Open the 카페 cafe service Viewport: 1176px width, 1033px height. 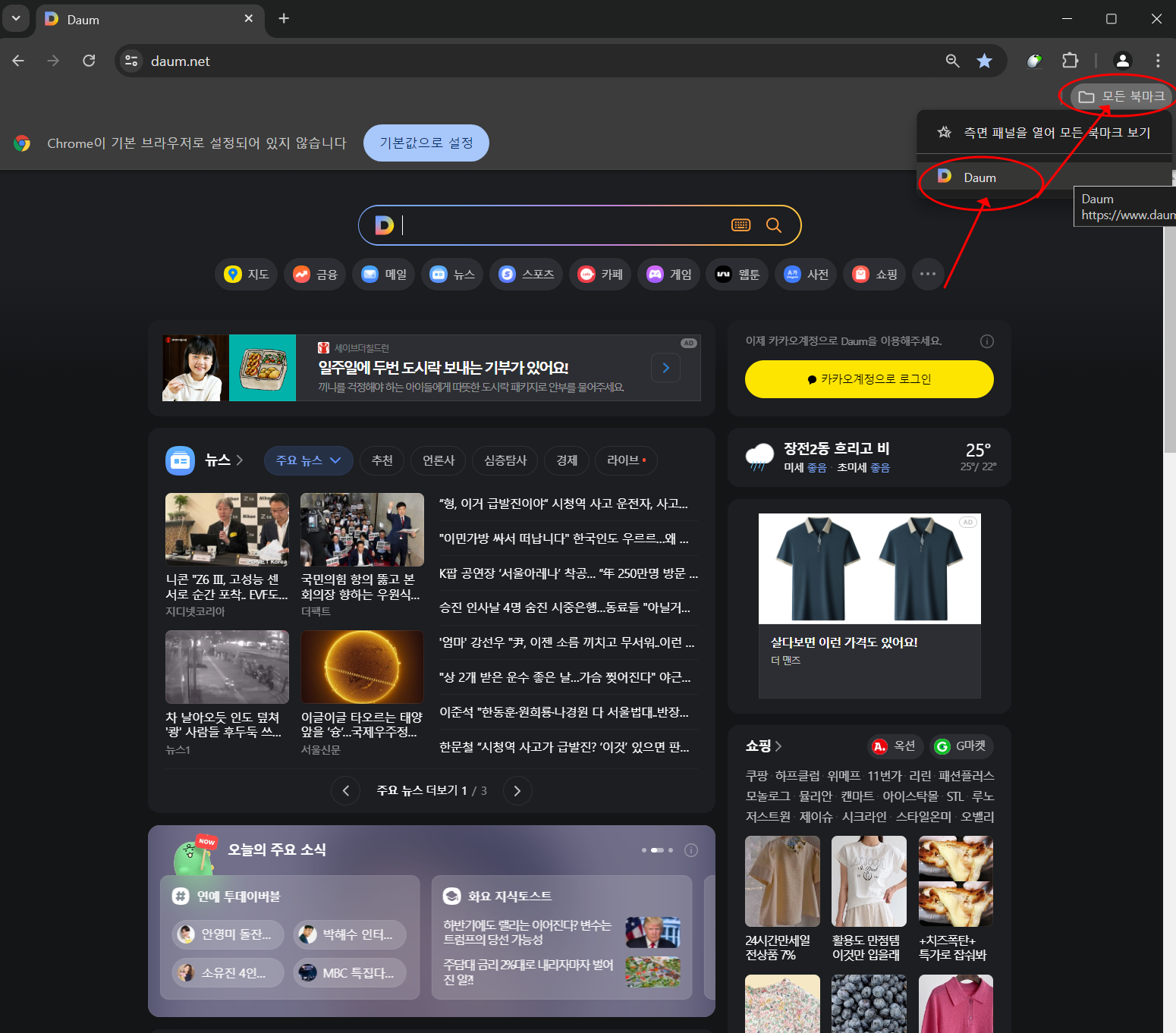600,274
